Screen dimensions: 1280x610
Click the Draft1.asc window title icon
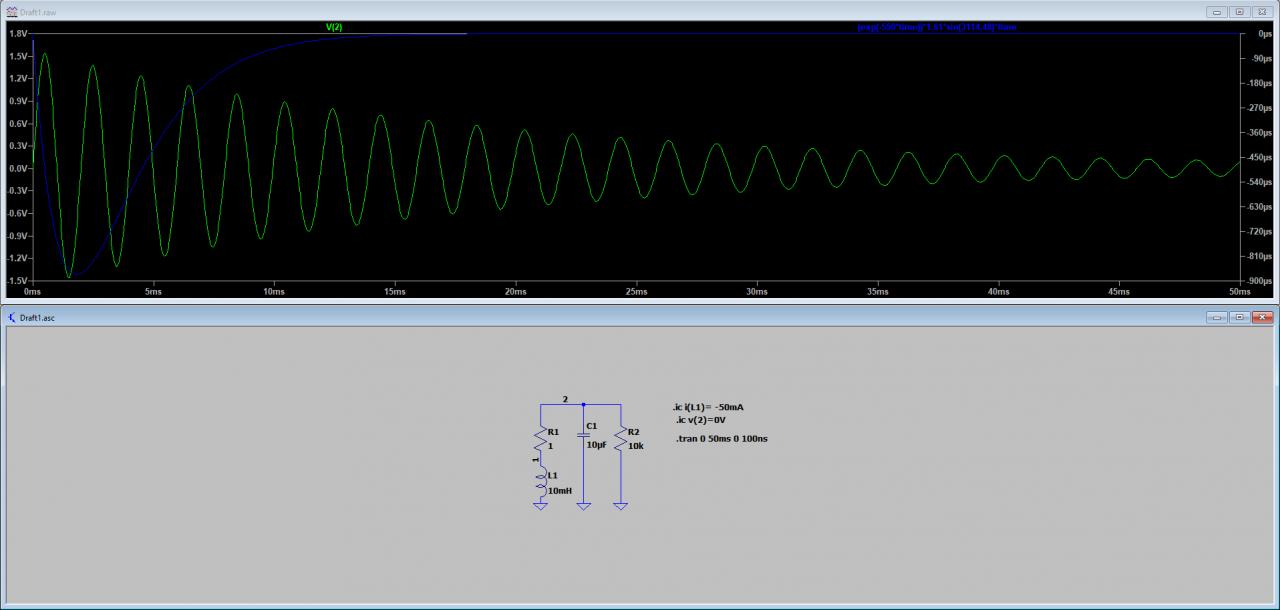coord(12,317)
